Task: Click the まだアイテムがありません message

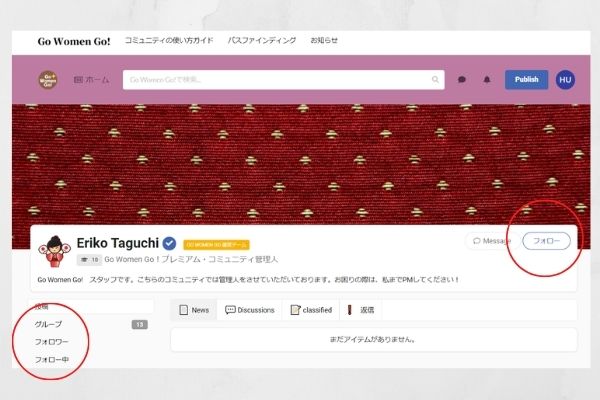Action: [373, 339]
